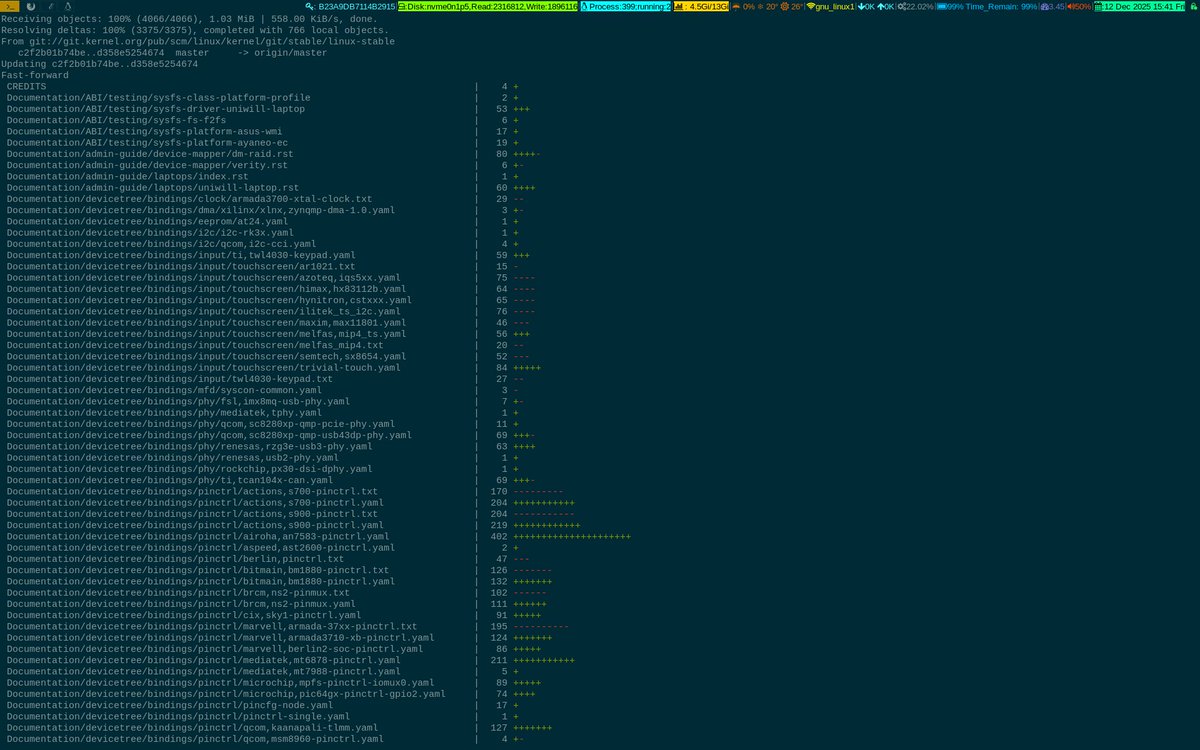
Task: Click the 'Resolving deltas: 100%' line
Action: click(195, 30)
